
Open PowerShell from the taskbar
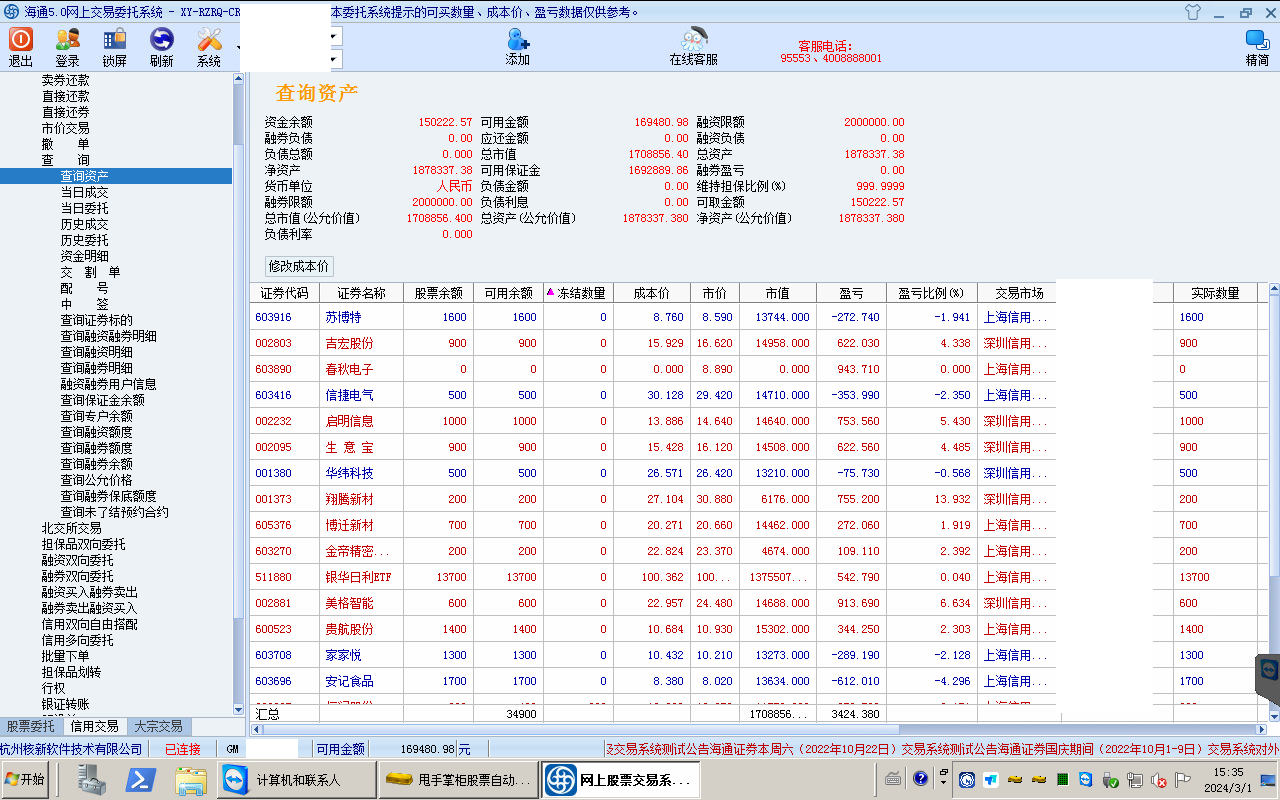140,779
